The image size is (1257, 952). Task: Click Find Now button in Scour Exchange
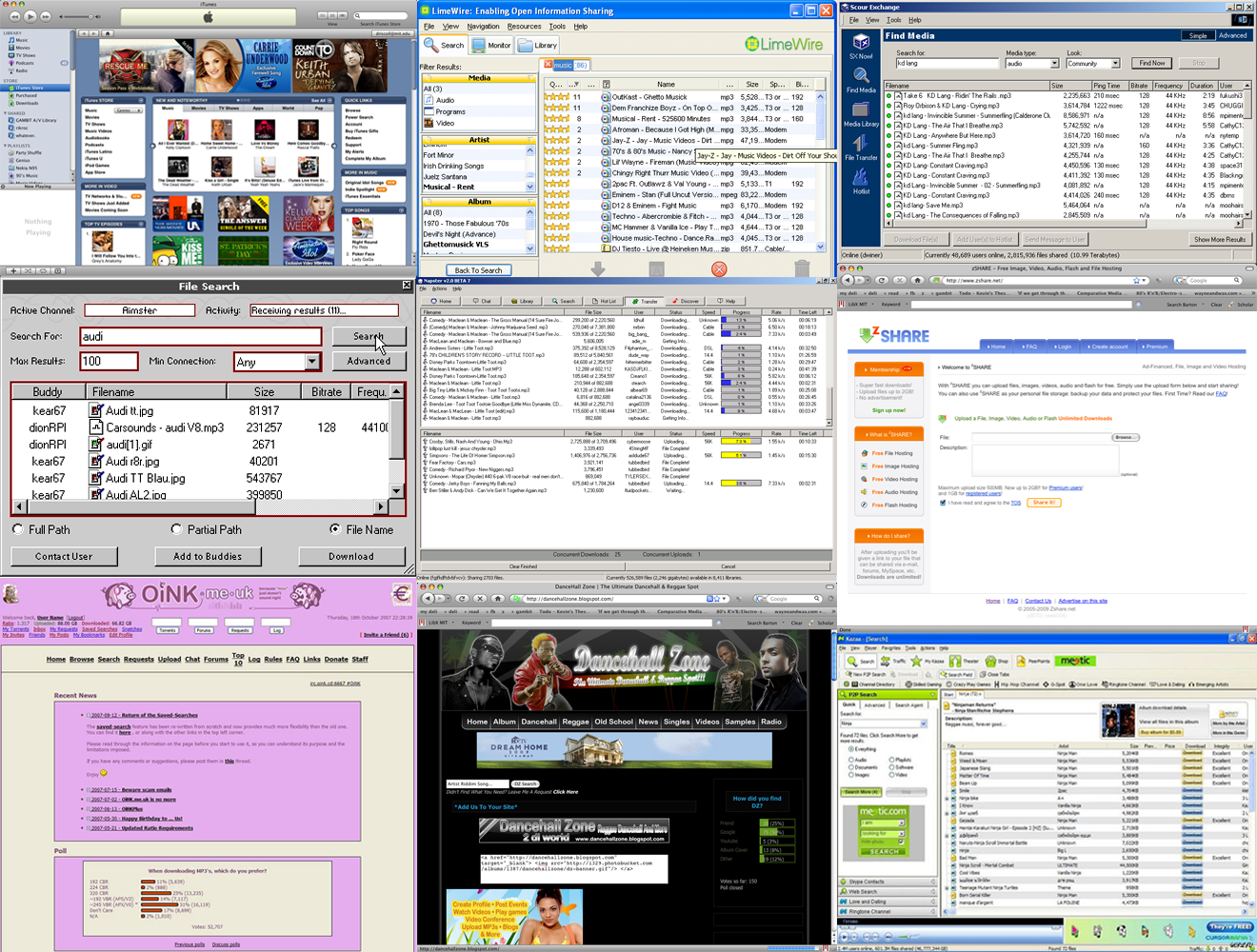point(1151,63)
